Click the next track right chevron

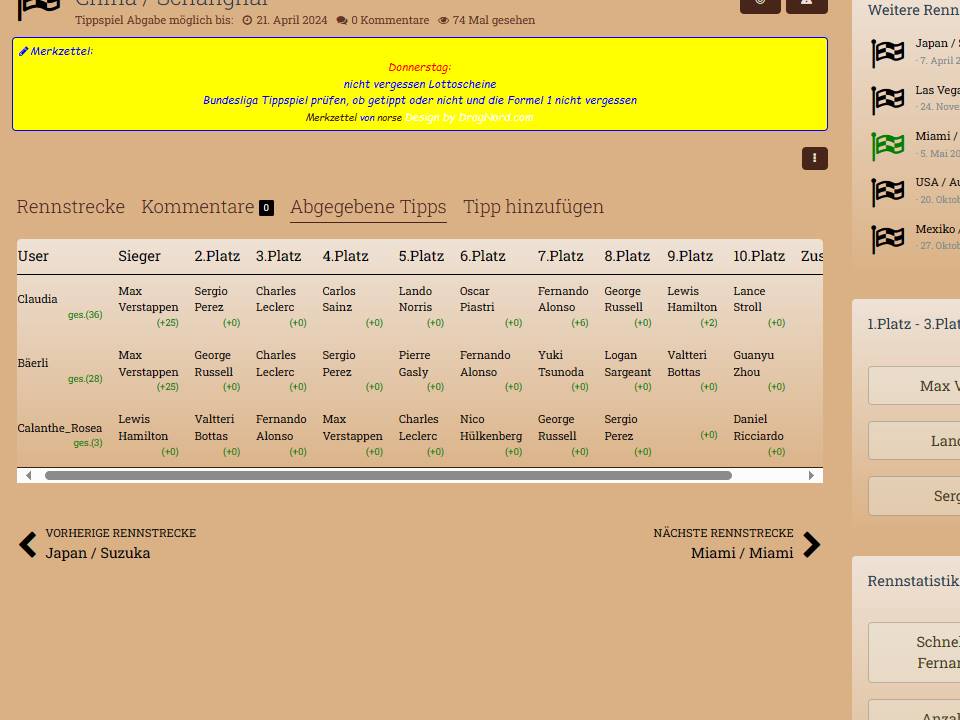[x=811, y=545]
